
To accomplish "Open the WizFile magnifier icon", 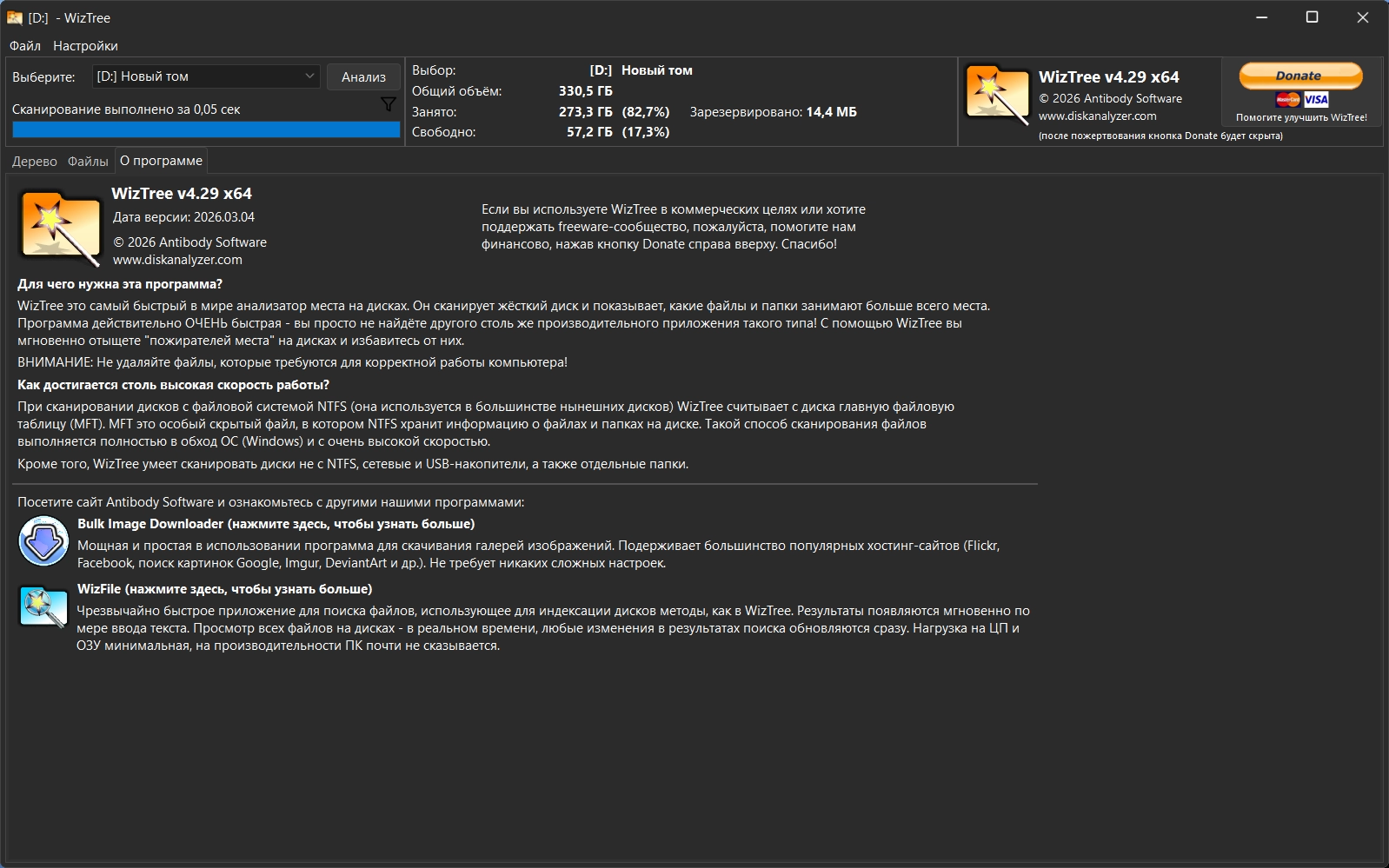I will [x=43, y=606].
